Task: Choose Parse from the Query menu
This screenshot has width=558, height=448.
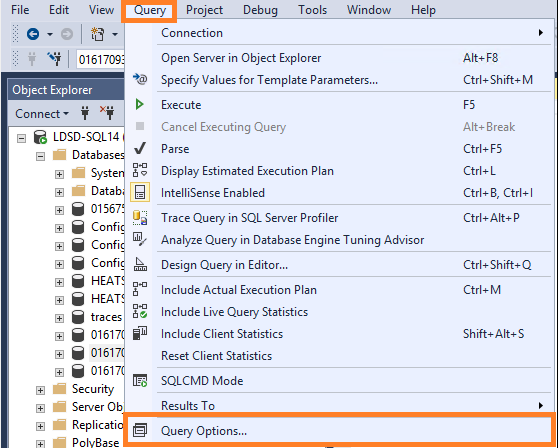Action: (x=339, y=149)
